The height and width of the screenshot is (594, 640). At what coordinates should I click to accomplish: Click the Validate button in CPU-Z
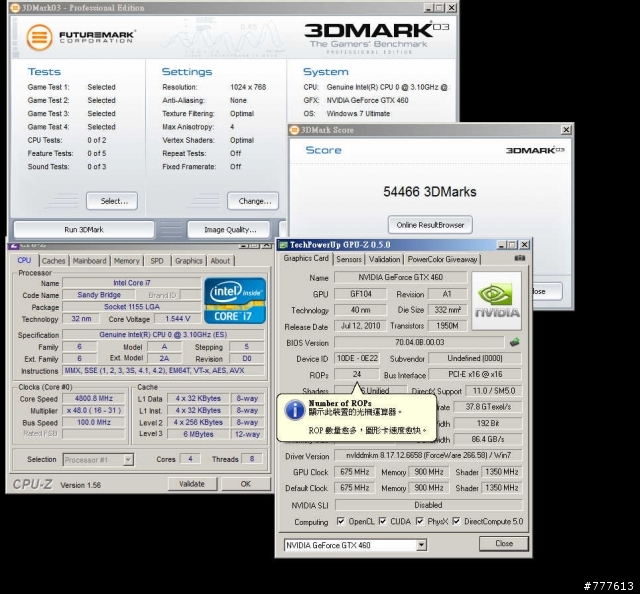coord(192,484)
